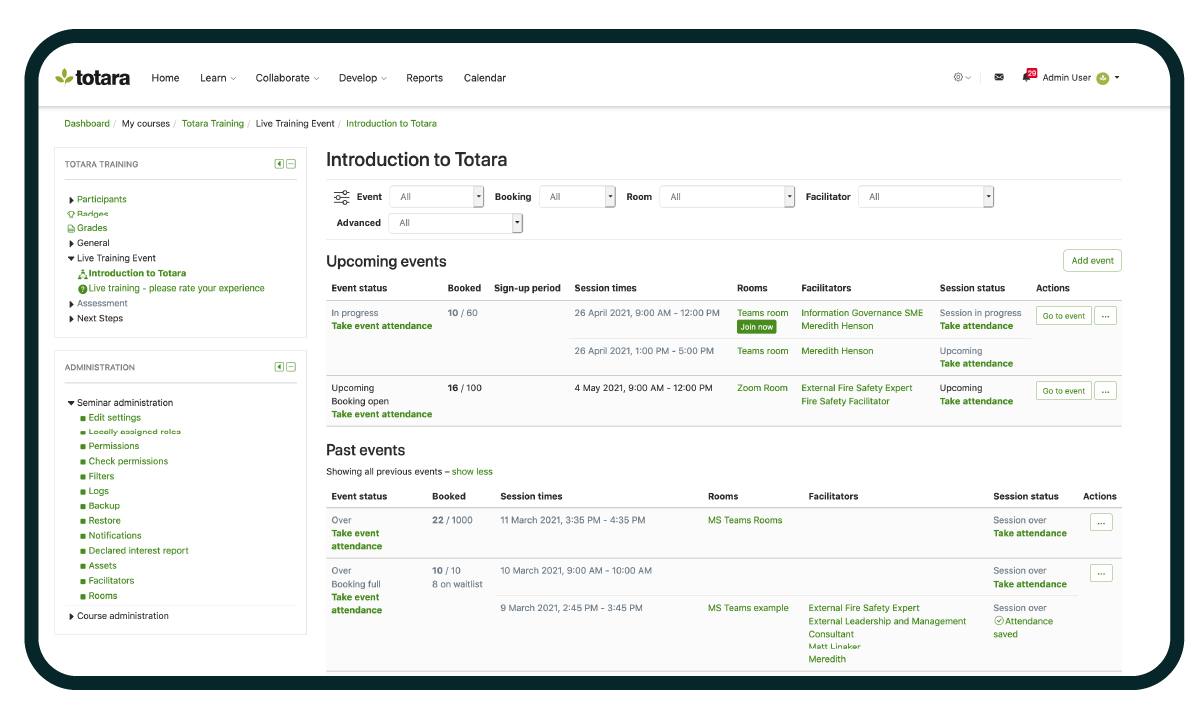Click the Admin User avatar icon
This screenshot has width=1201, height=719.
tap(1102, 78)
